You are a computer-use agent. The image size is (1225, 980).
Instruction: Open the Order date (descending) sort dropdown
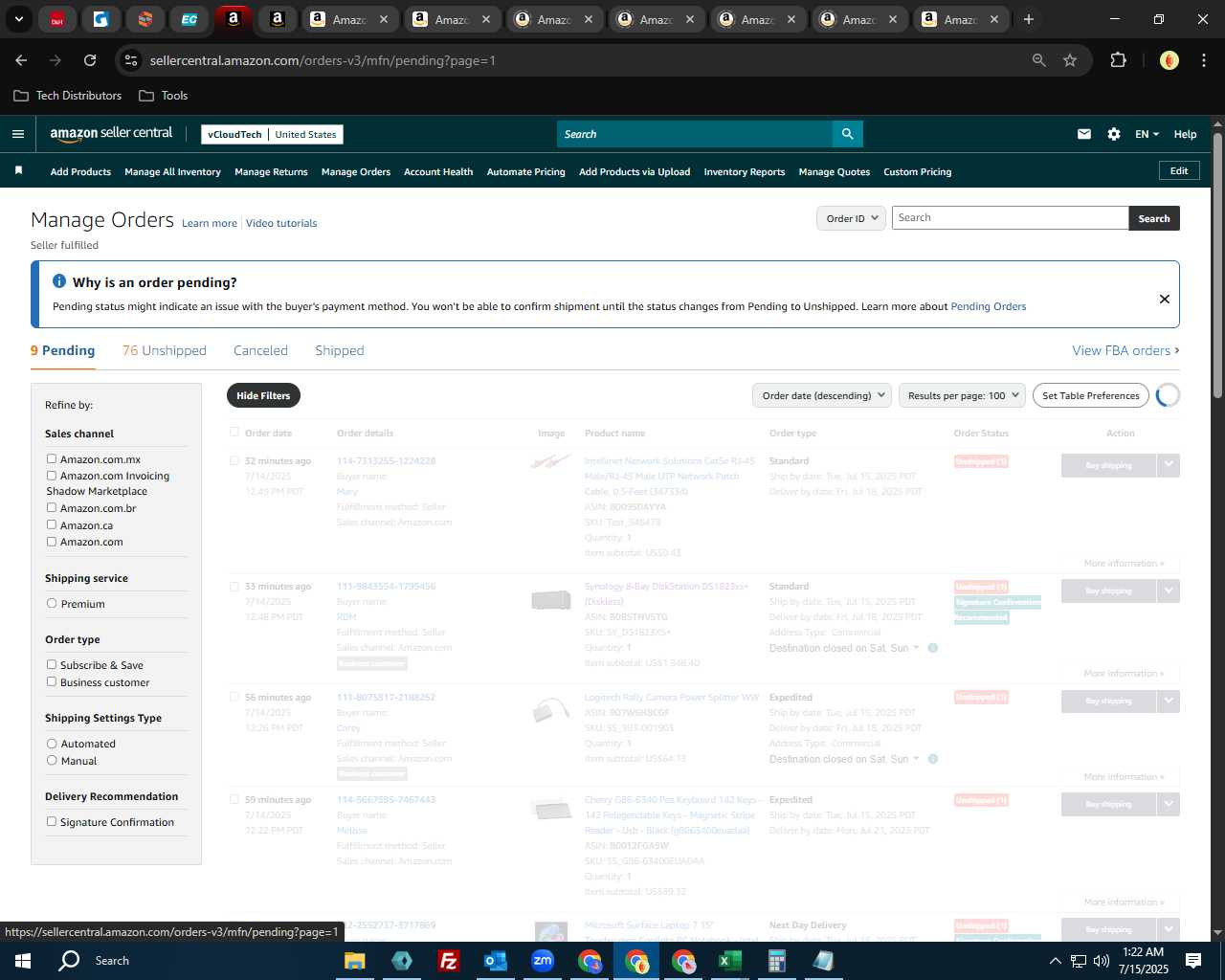[822, 395]
